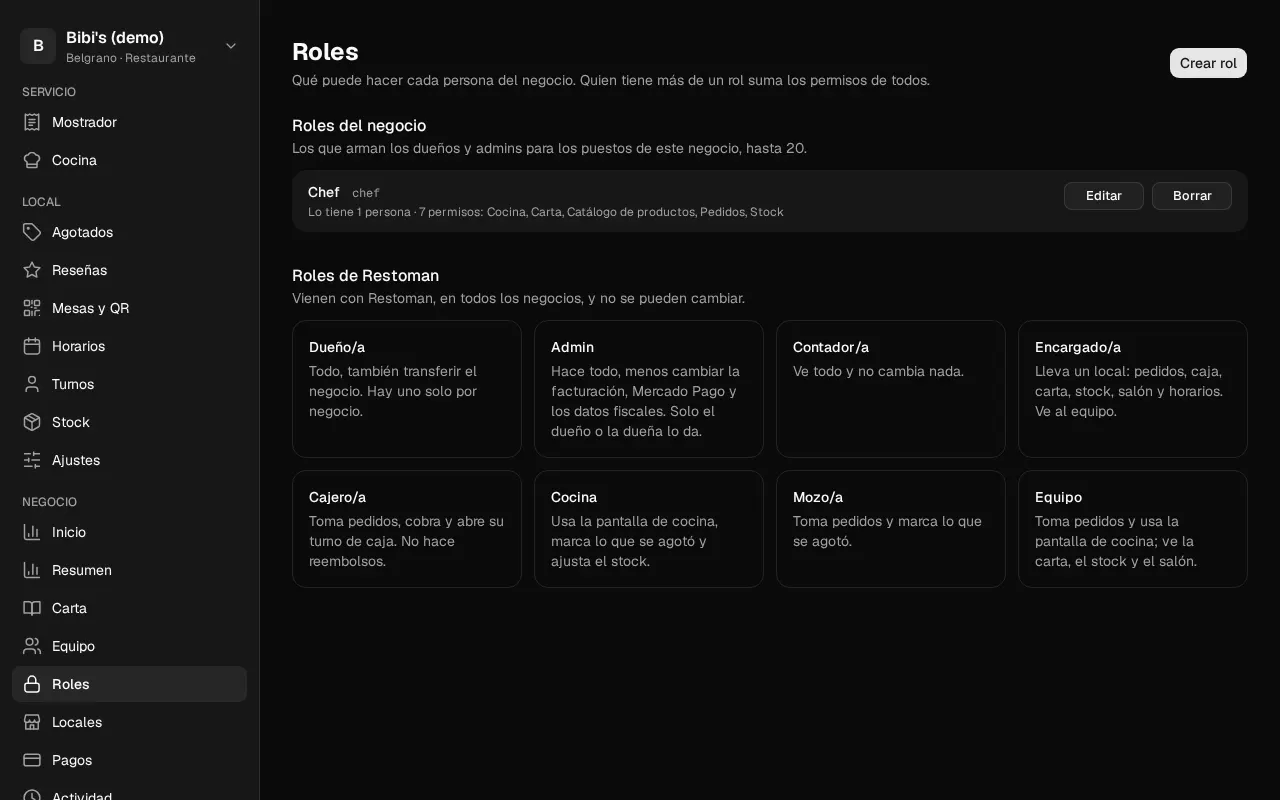Click the Agotados tag icon
1280x800 pixels.
32,232
